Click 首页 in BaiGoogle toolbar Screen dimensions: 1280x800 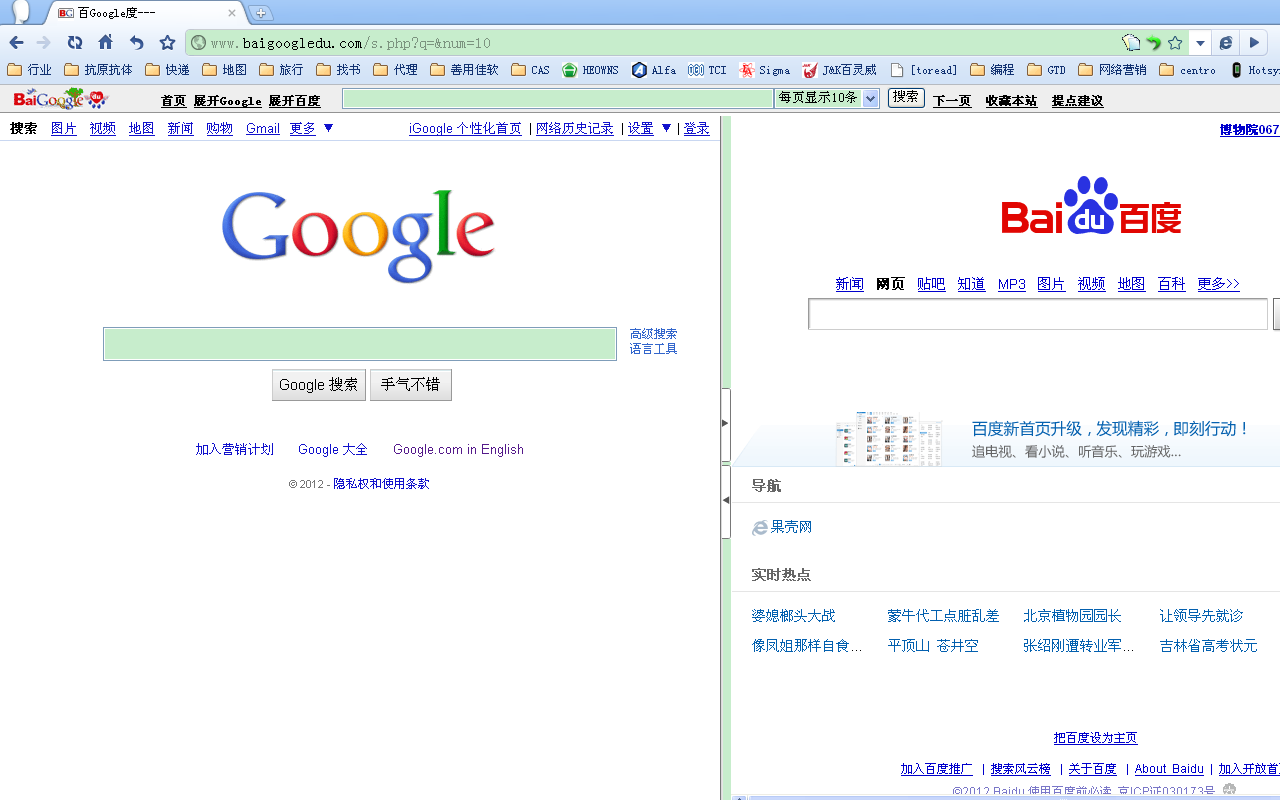[x=173, y=101]
